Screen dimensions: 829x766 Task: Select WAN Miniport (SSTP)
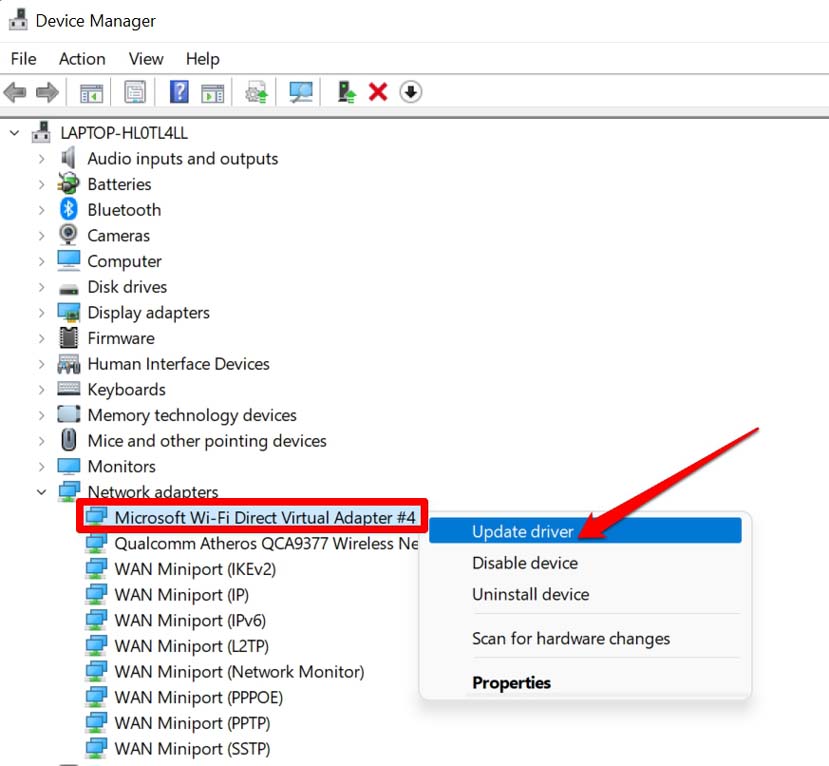point(192,749)
